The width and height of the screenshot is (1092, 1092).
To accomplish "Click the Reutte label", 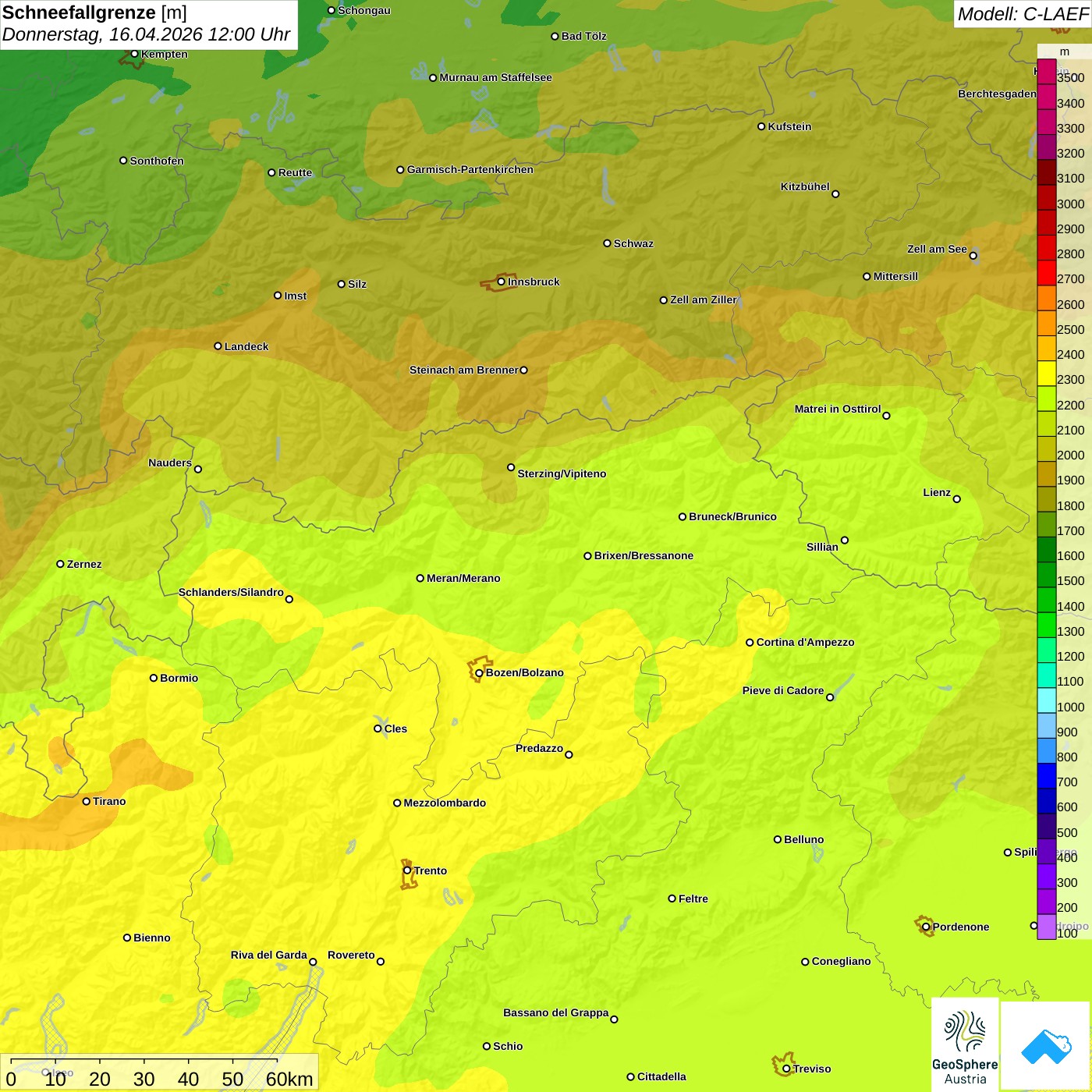I will point(295,172).
